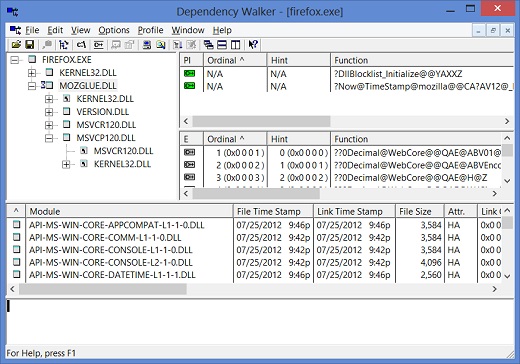This screenshot has height=364, width=520.
Task: Click green import icon for ?DllBlocklist_Initialize
Action: point(189,73)
